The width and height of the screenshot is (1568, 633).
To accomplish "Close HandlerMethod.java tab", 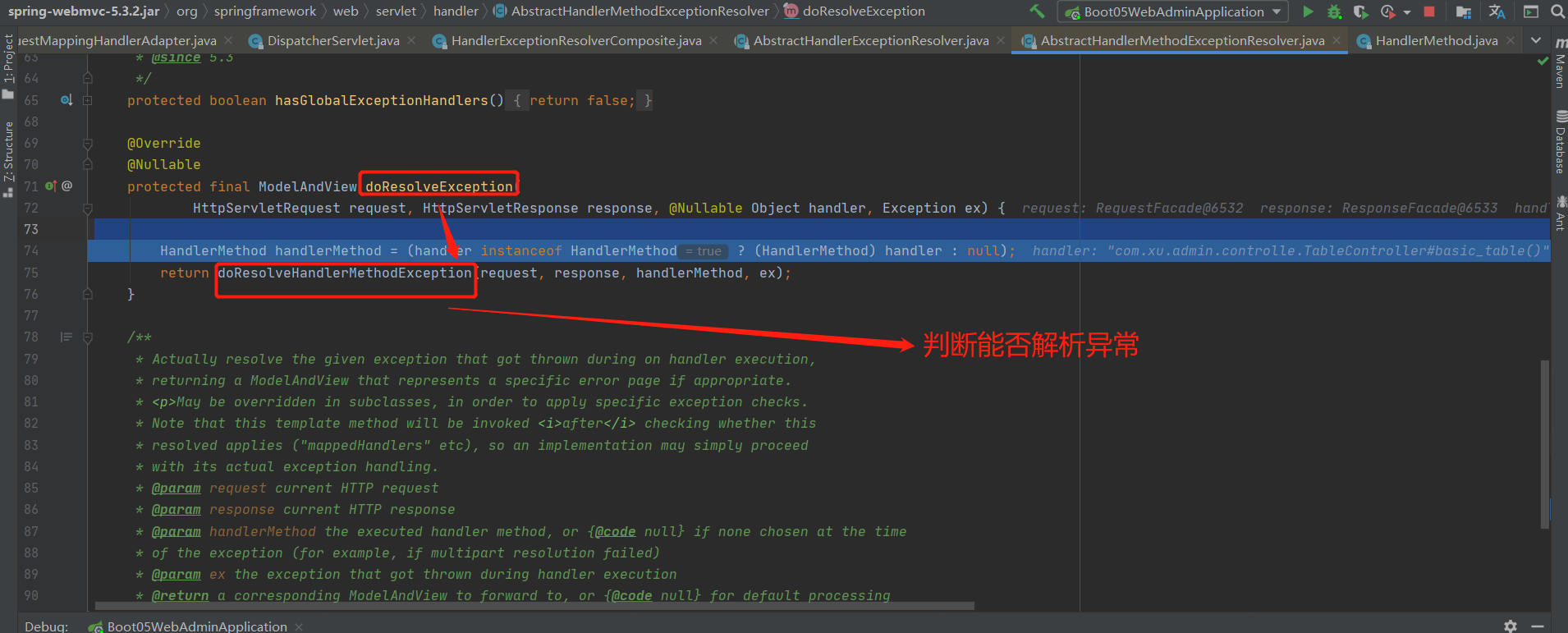I will [x=1510, y=40].
